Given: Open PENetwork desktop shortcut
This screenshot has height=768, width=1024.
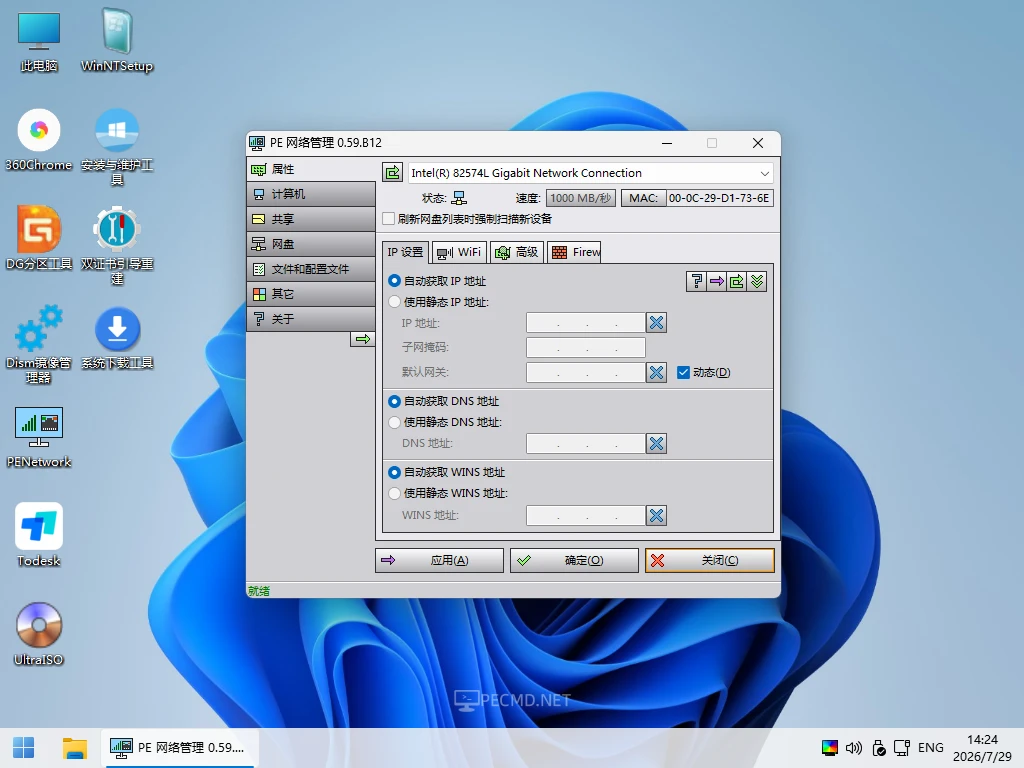Looking at the screenshot, I should pyautogui.click(x=39, y=438).
